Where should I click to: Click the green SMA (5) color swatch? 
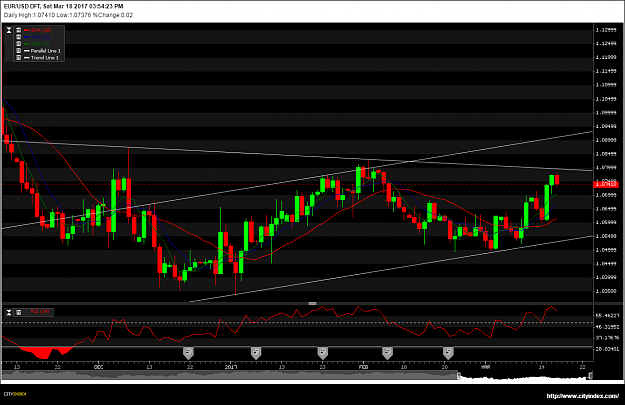click(x=27, y=44)
